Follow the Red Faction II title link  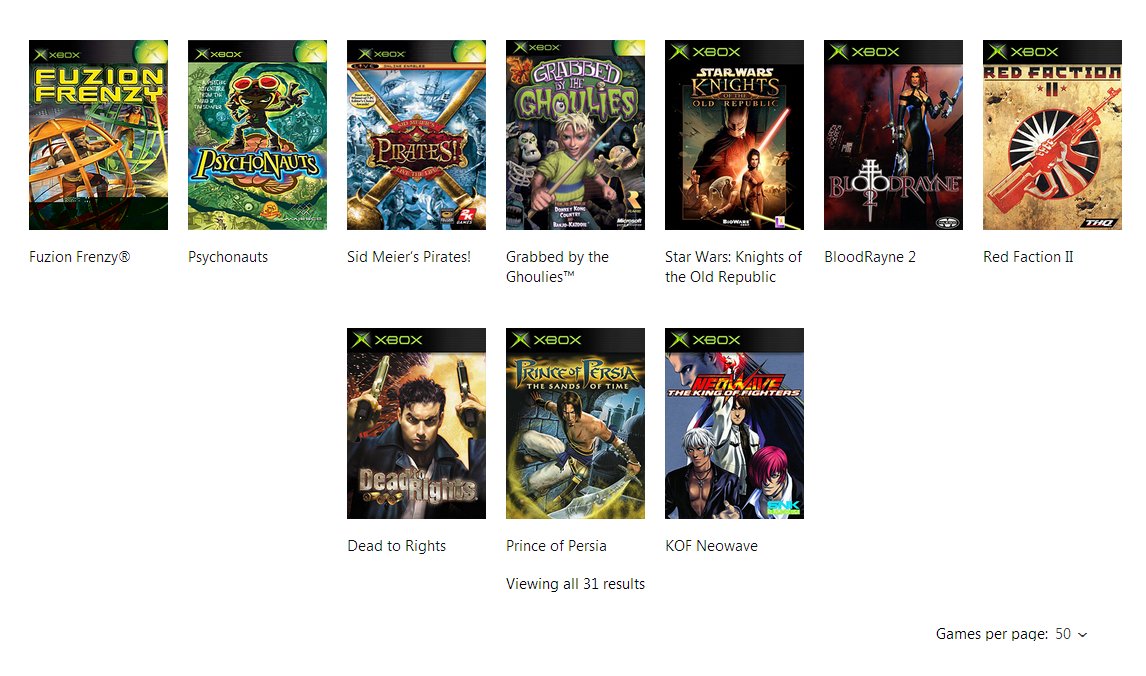1028,257
